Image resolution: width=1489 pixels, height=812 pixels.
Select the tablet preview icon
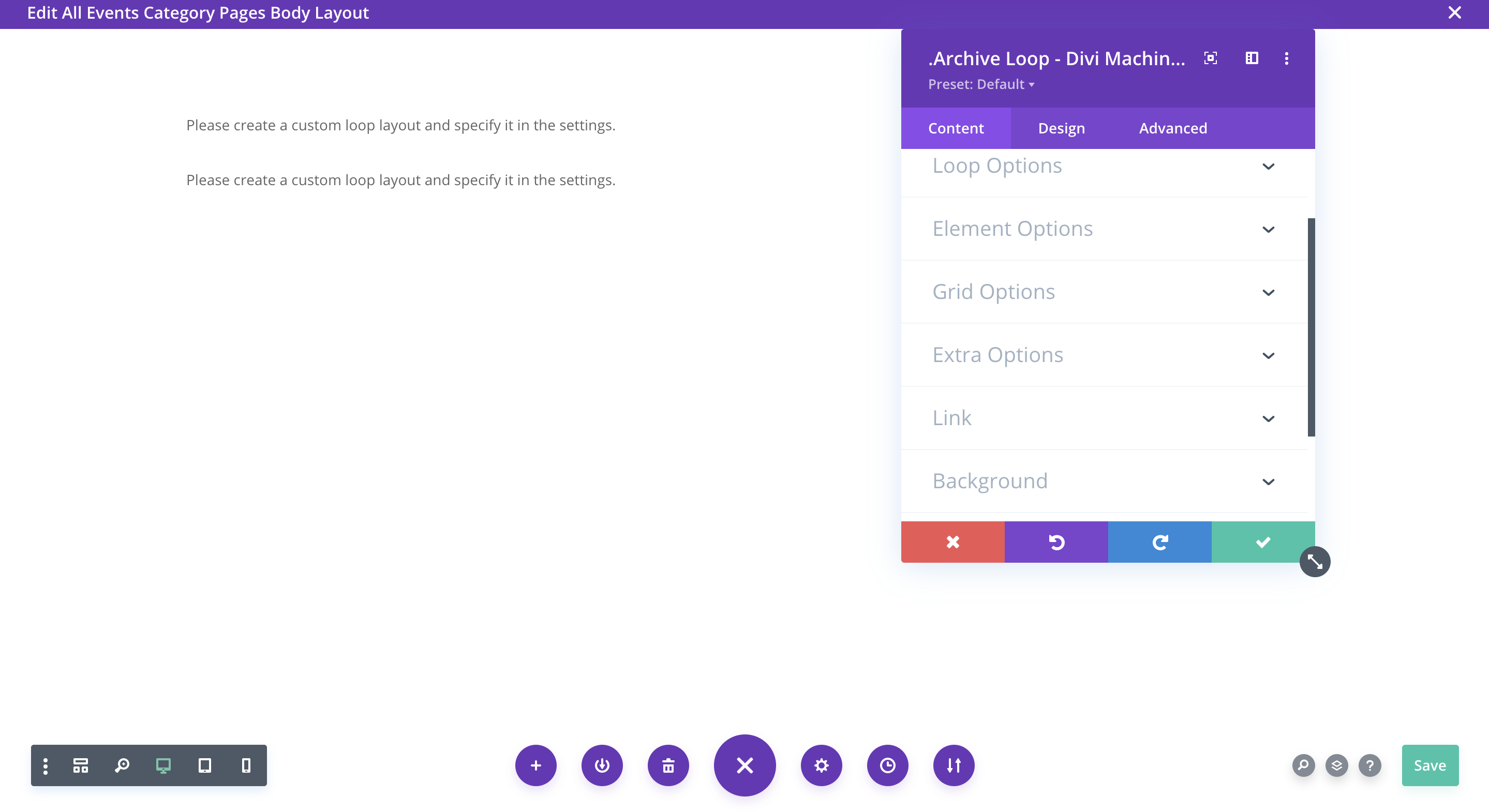tap(205, 765)
